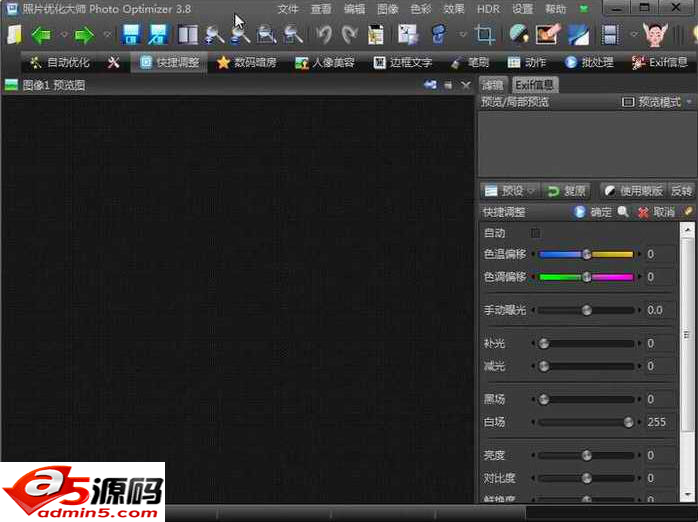Click the adjustment panel vertical scrollbar

687,361
